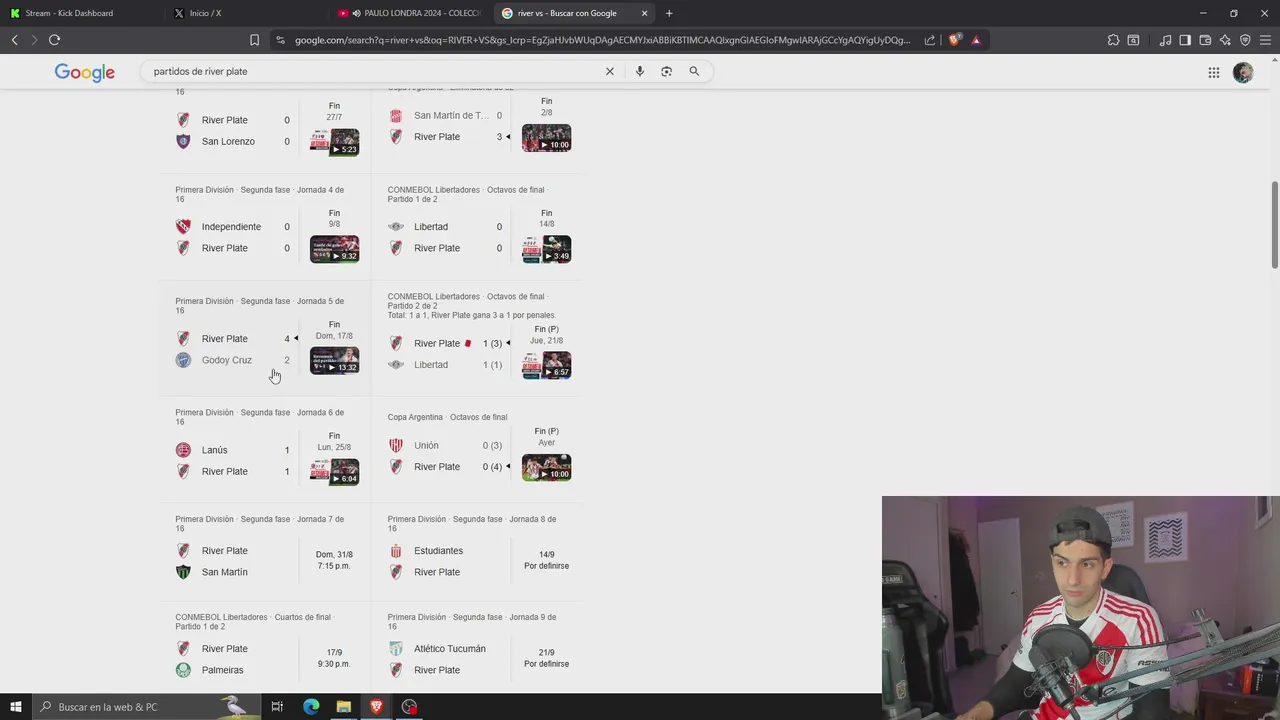This screenshot has width=1280, height=720.
Task: Launch Microsoft Edge from the taskbar
Action: [311, 707]
